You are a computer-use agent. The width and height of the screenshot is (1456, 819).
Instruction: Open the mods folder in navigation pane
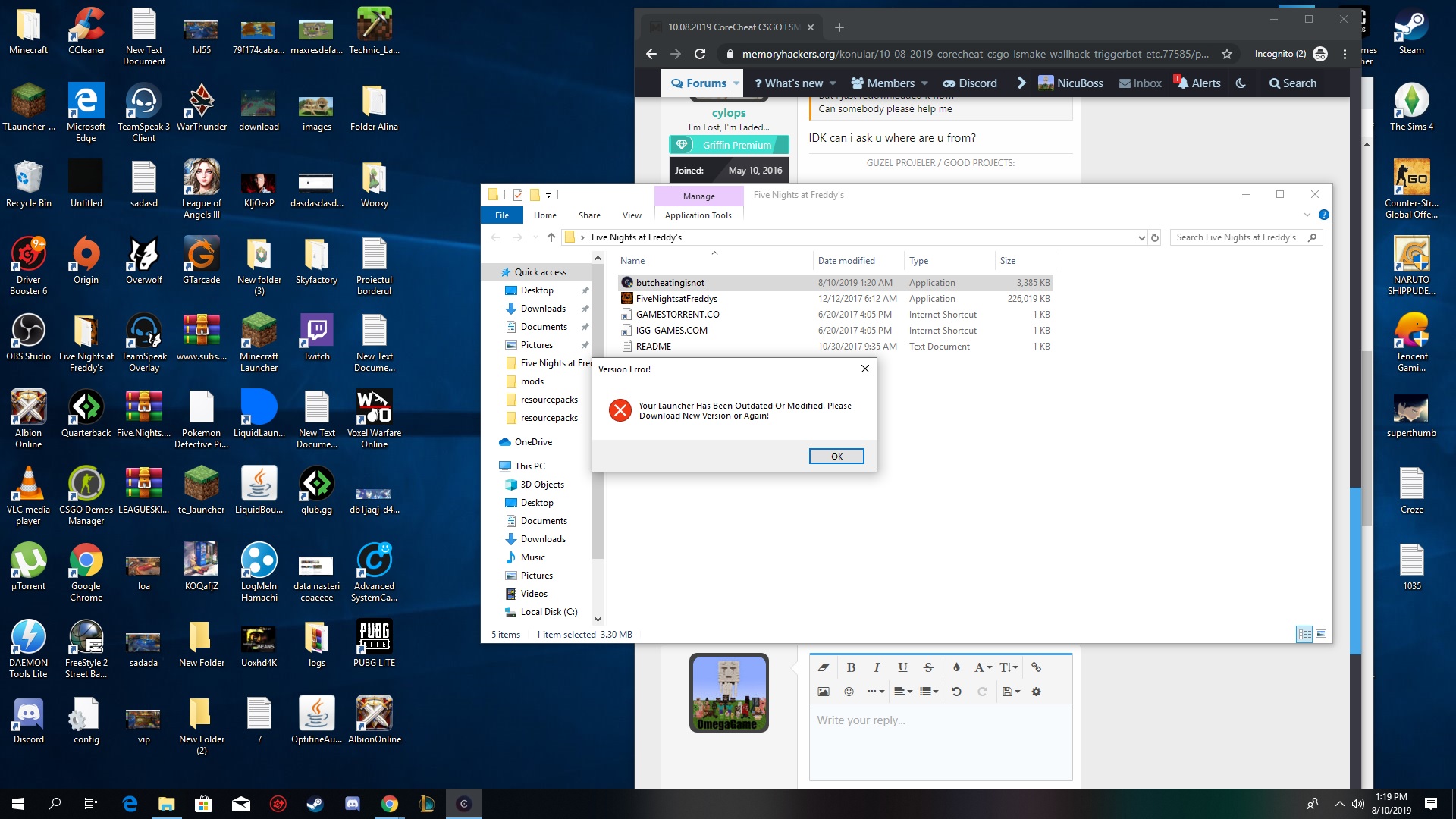(x=532, y=381)
